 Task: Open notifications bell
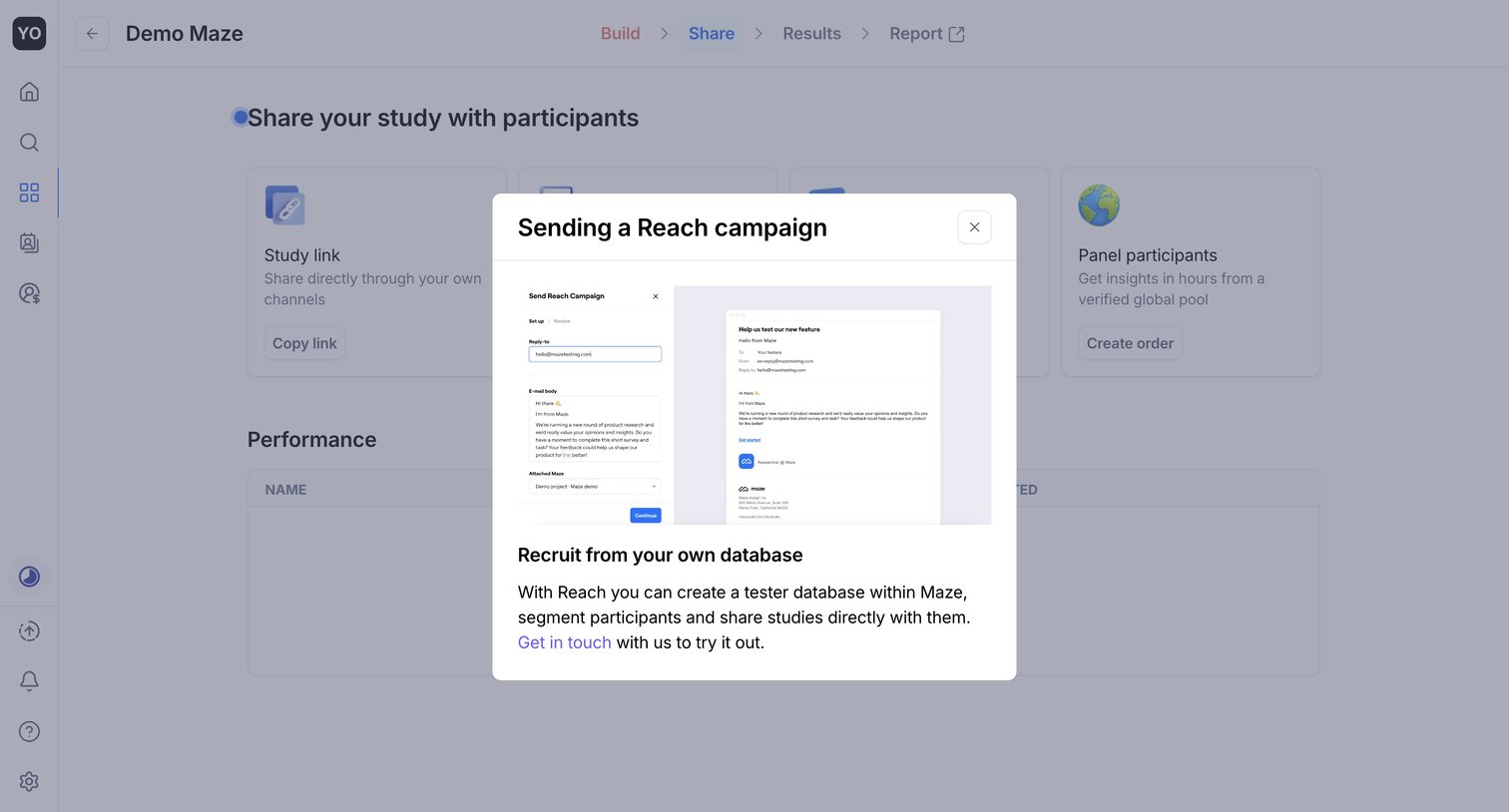coord(29,680)
